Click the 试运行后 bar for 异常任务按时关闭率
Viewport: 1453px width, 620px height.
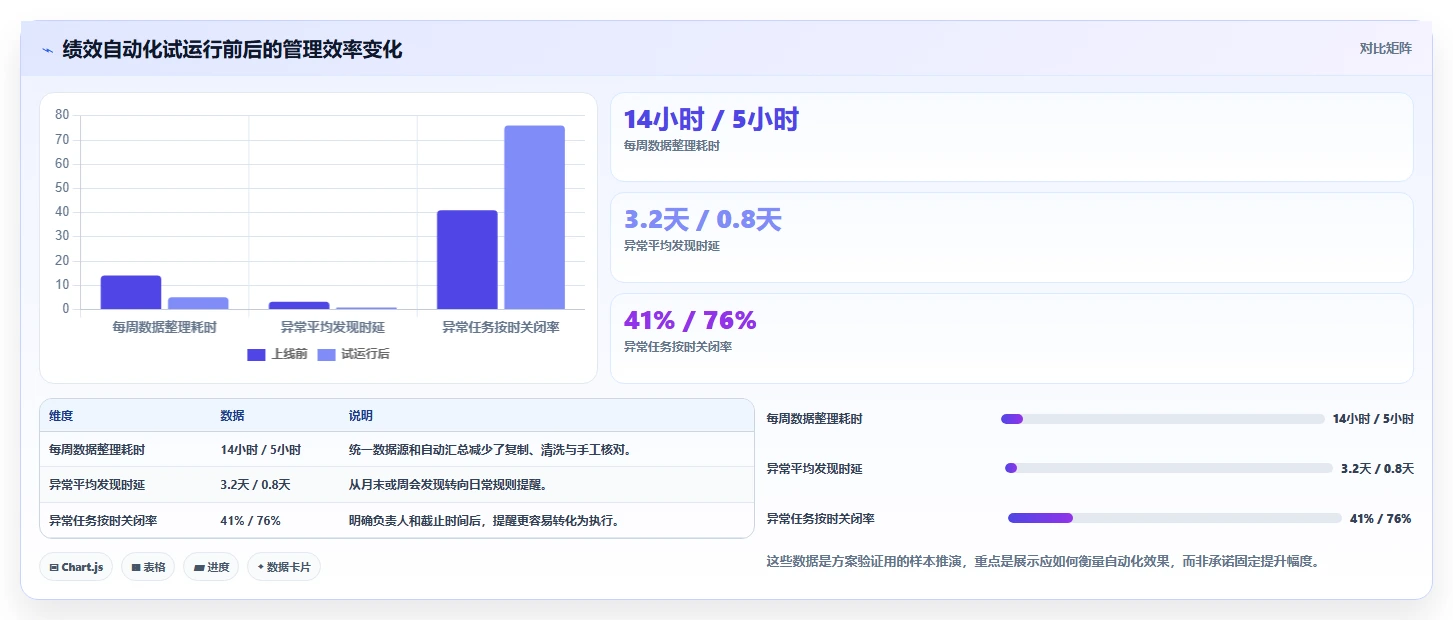(x=534, y=217)
